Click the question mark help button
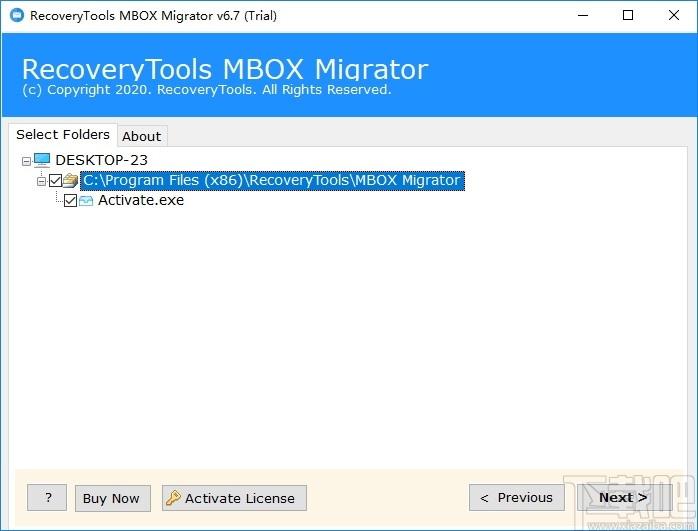 click(47, 498)
